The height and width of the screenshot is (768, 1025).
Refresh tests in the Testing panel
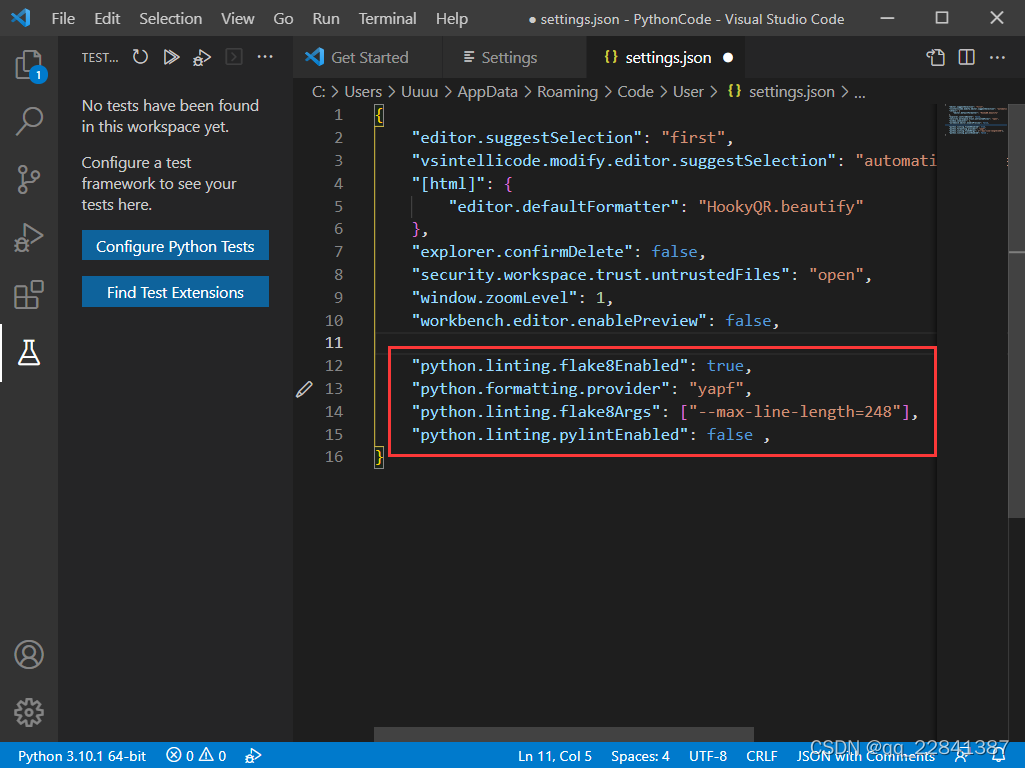coord(140,57)
